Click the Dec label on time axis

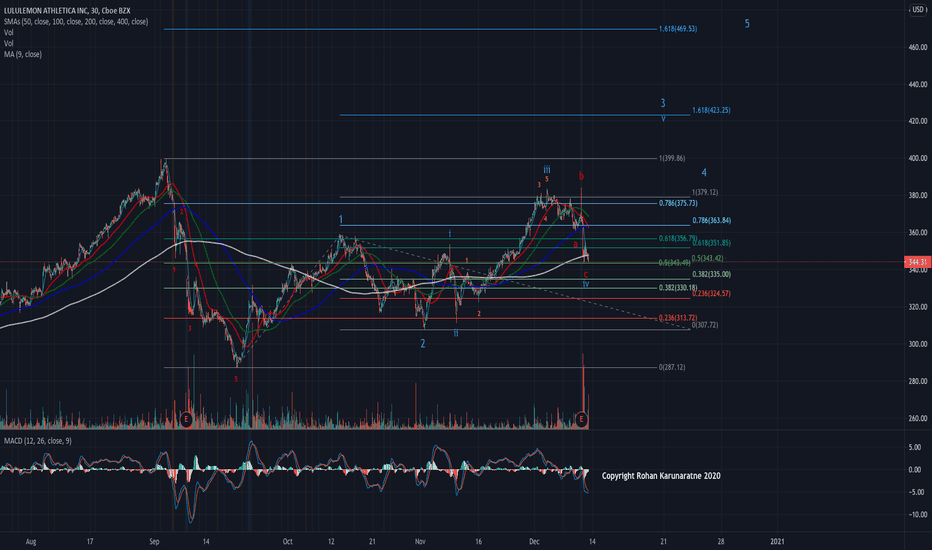(534, 542)
